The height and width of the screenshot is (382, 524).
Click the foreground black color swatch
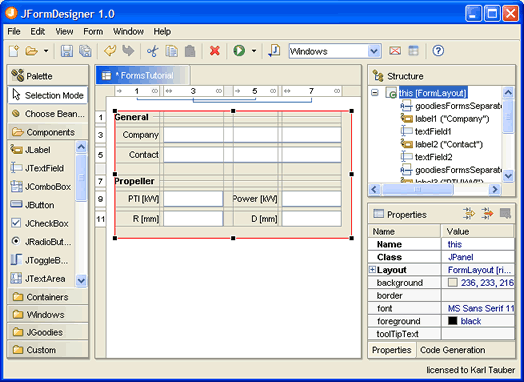452,321
